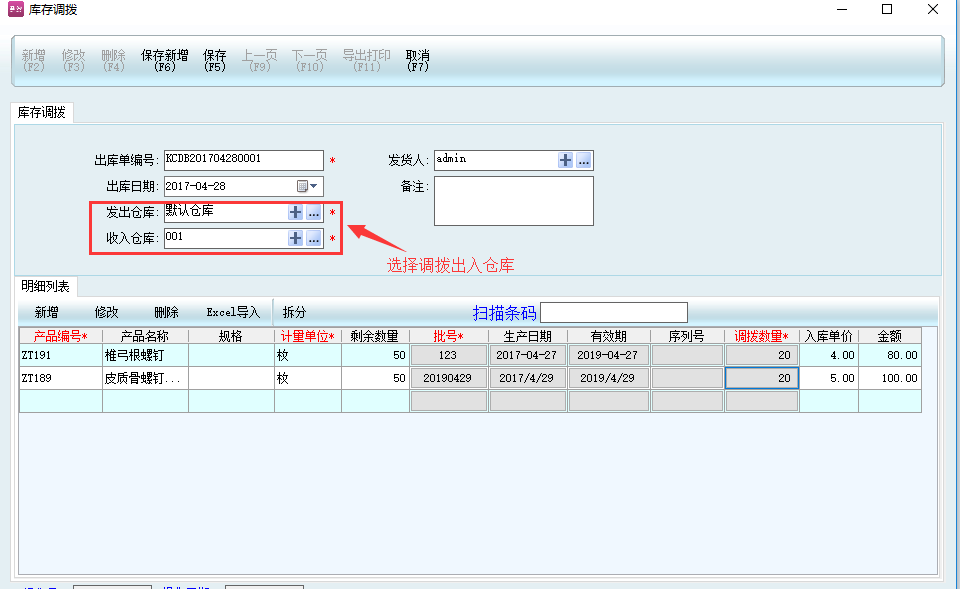The width and height of the screenshot is (960, 589).
Task: Click plus icon beside 收入仓库 field
Action: point(295,238)
